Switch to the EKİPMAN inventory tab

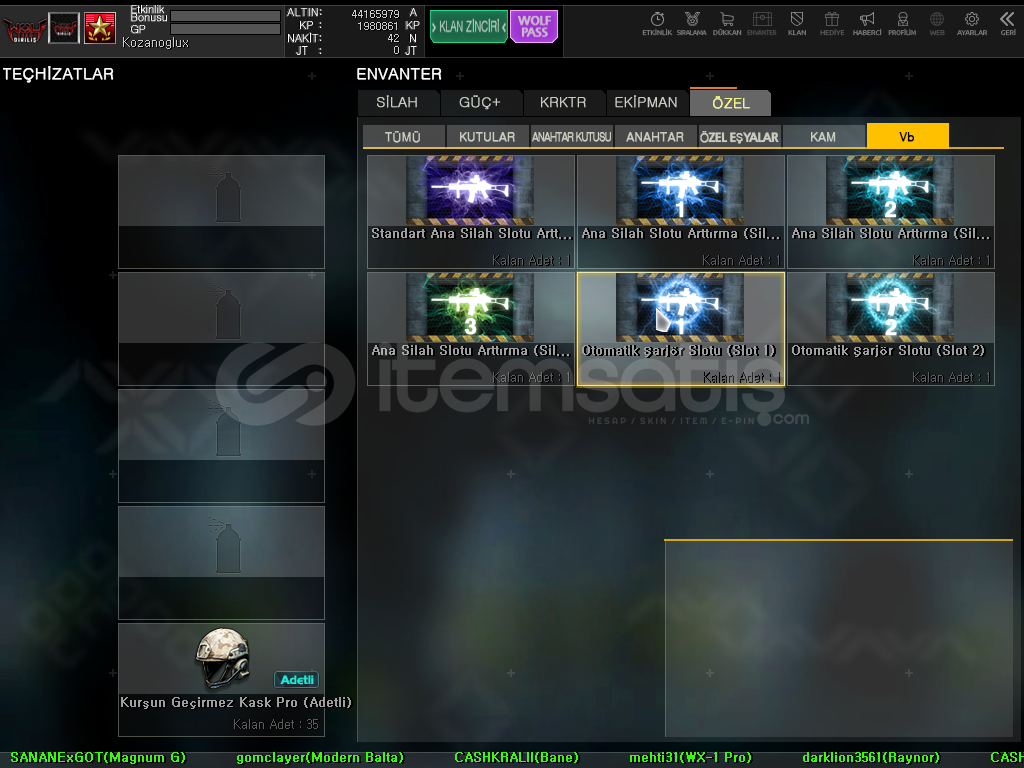646,103
